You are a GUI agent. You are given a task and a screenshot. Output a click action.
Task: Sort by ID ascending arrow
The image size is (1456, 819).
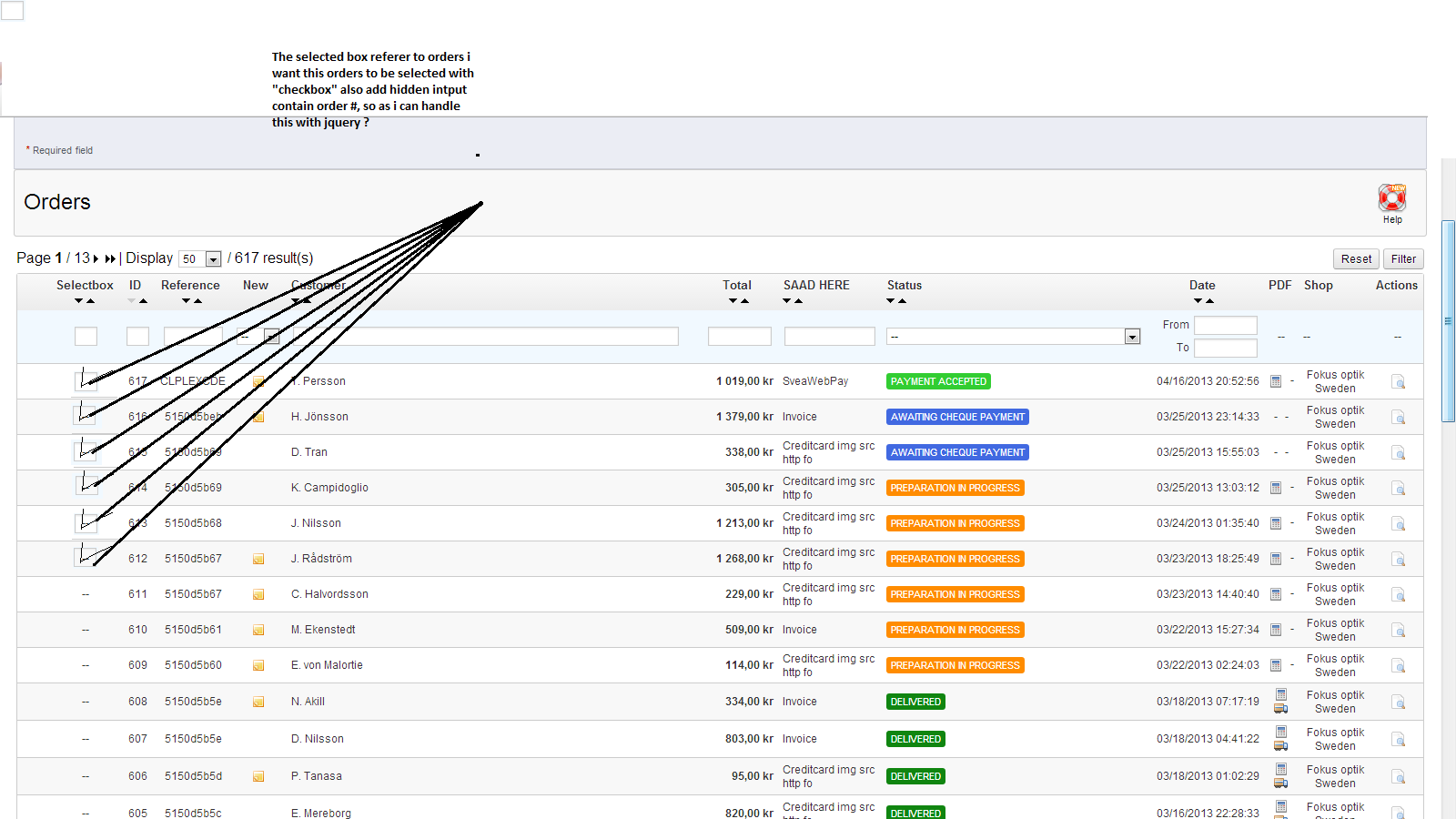coord(144,301)
